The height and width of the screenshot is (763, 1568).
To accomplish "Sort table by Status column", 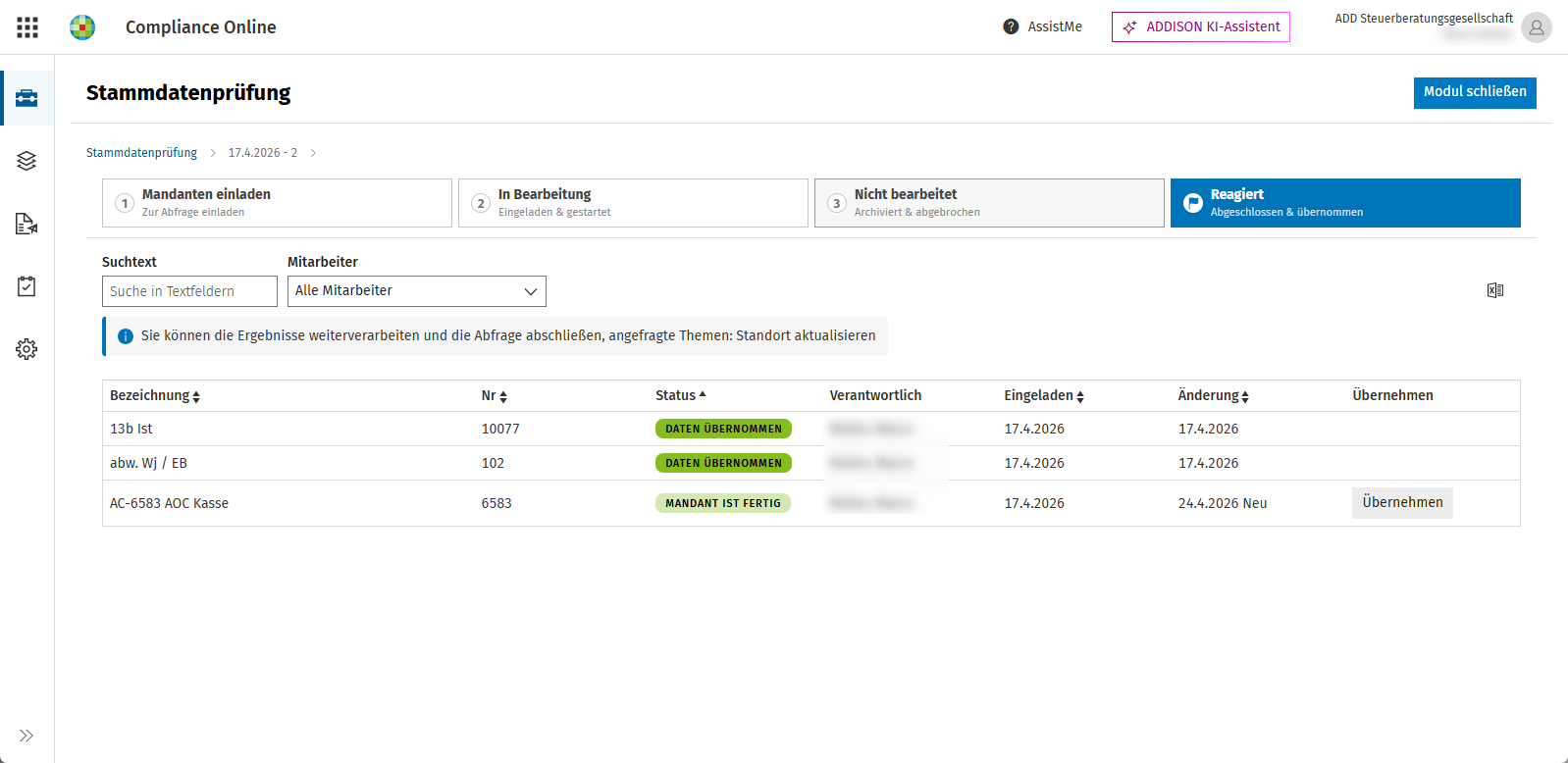I will 681,395.
